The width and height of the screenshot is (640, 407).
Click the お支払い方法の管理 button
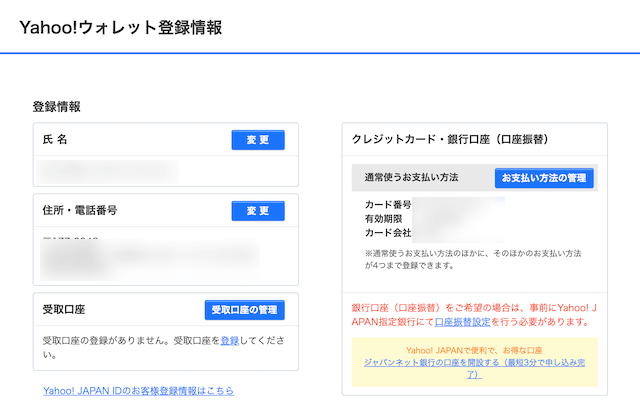click(545, 178)
